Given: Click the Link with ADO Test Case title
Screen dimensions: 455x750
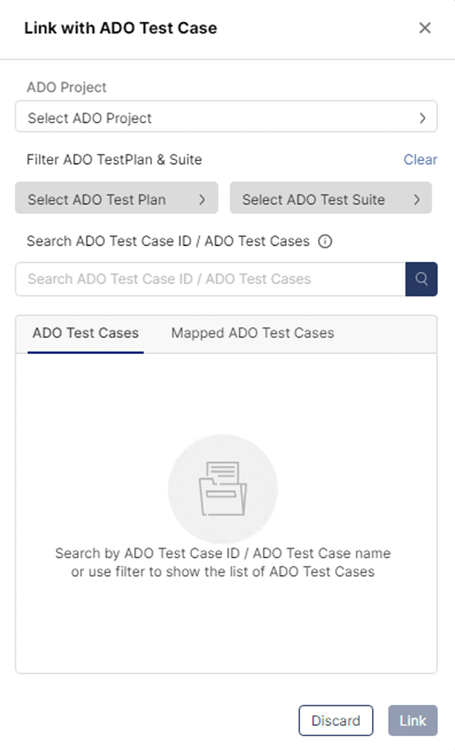Looking at the screenshot, I should (x=121, y=28).
